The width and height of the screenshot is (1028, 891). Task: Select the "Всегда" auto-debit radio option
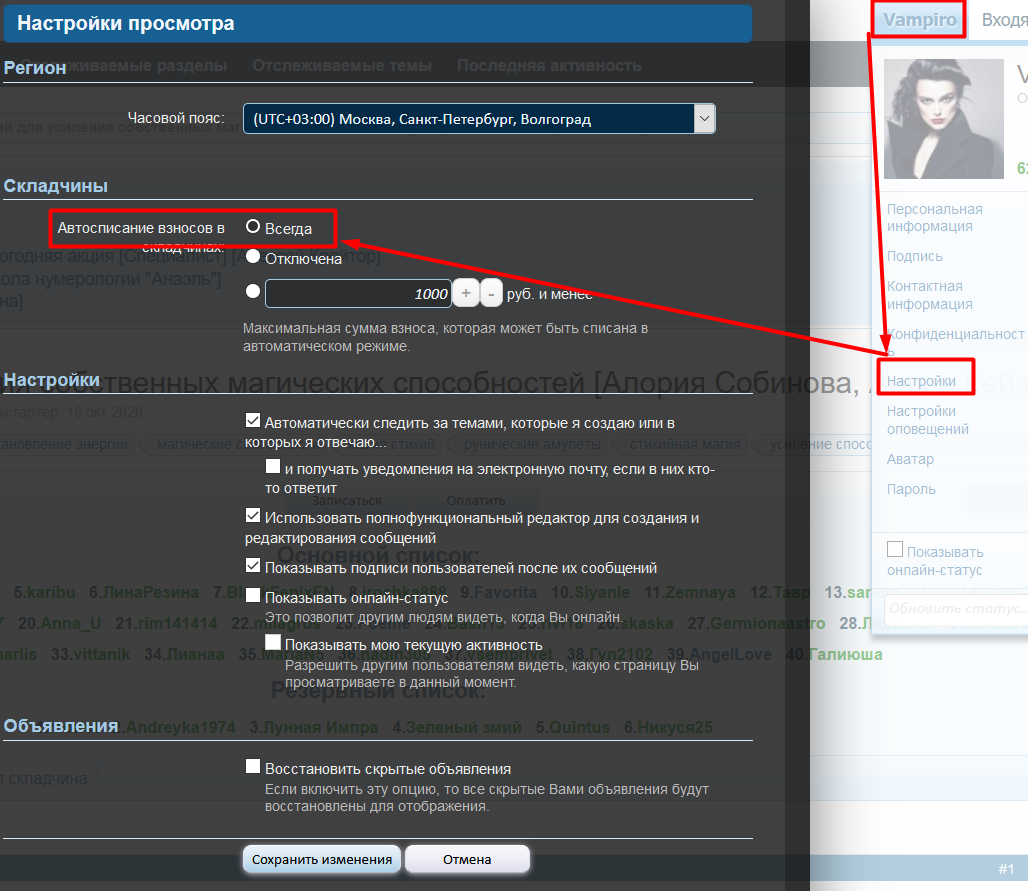coord(253,227)
